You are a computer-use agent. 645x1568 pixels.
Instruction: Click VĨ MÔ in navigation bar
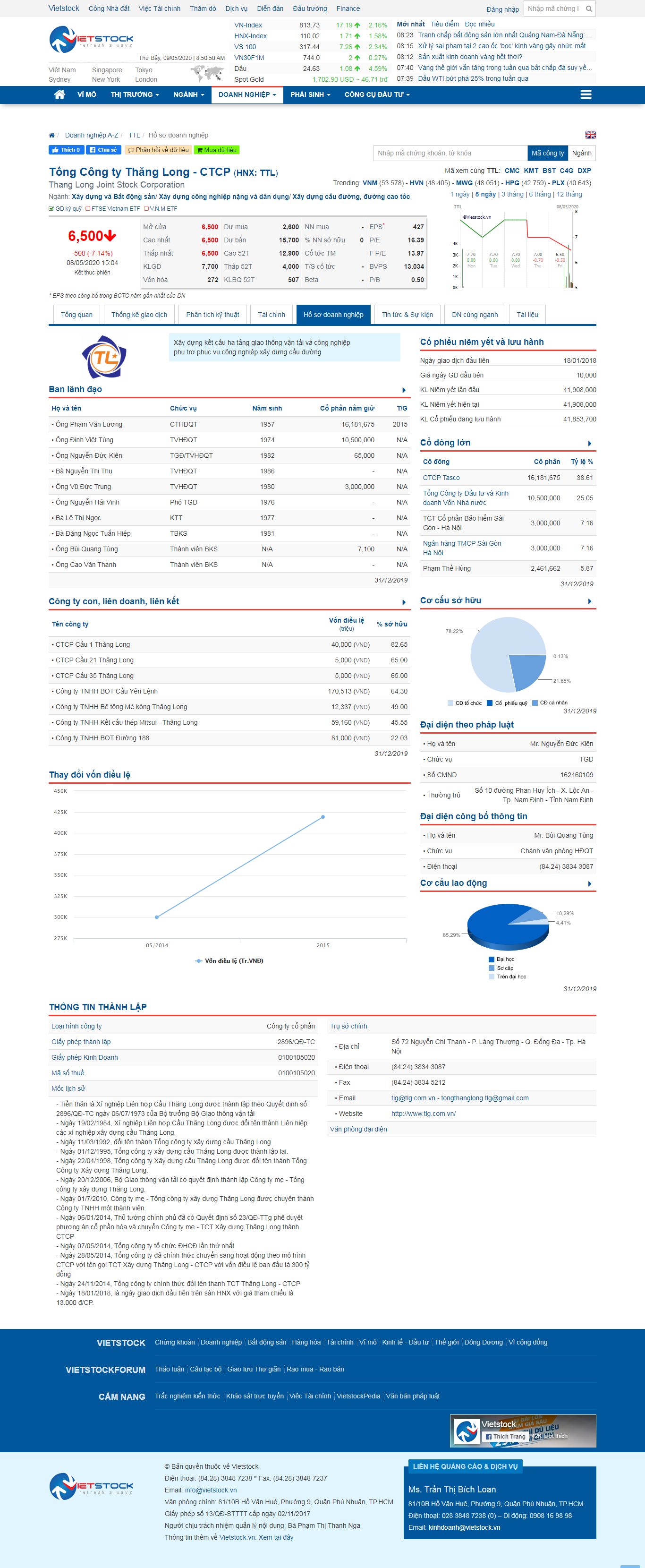tap(86, 94)
